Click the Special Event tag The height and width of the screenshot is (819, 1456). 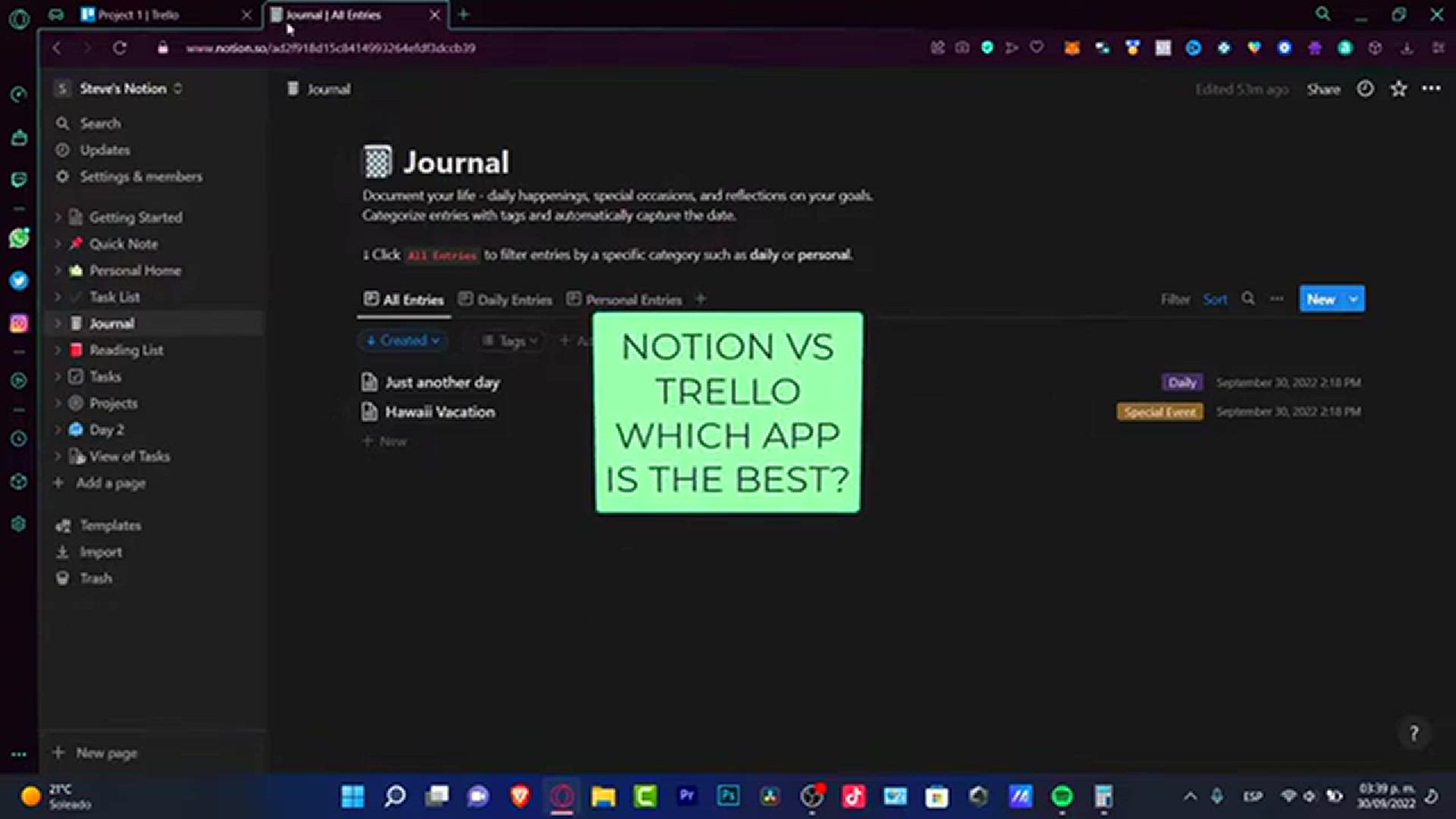tap(1159, 412)
